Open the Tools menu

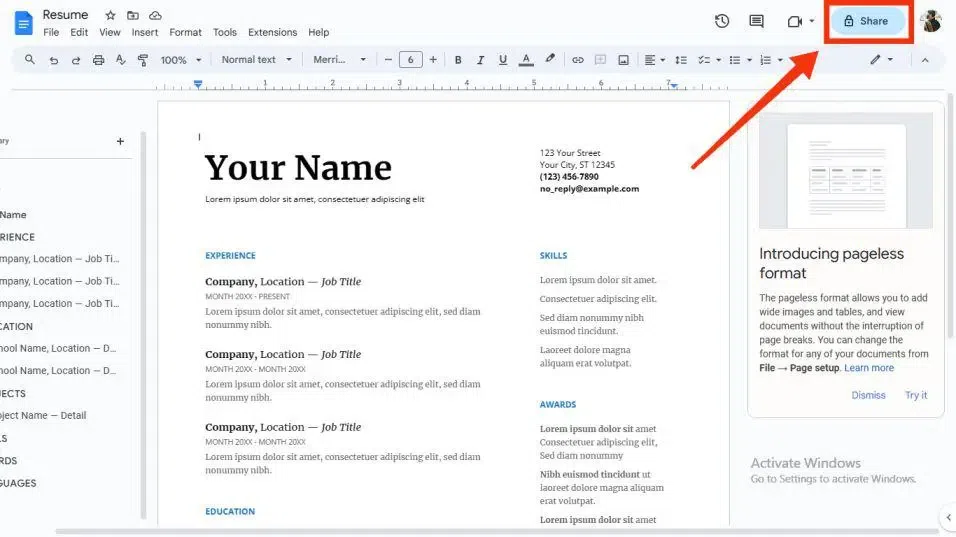(x=224, y=32)
